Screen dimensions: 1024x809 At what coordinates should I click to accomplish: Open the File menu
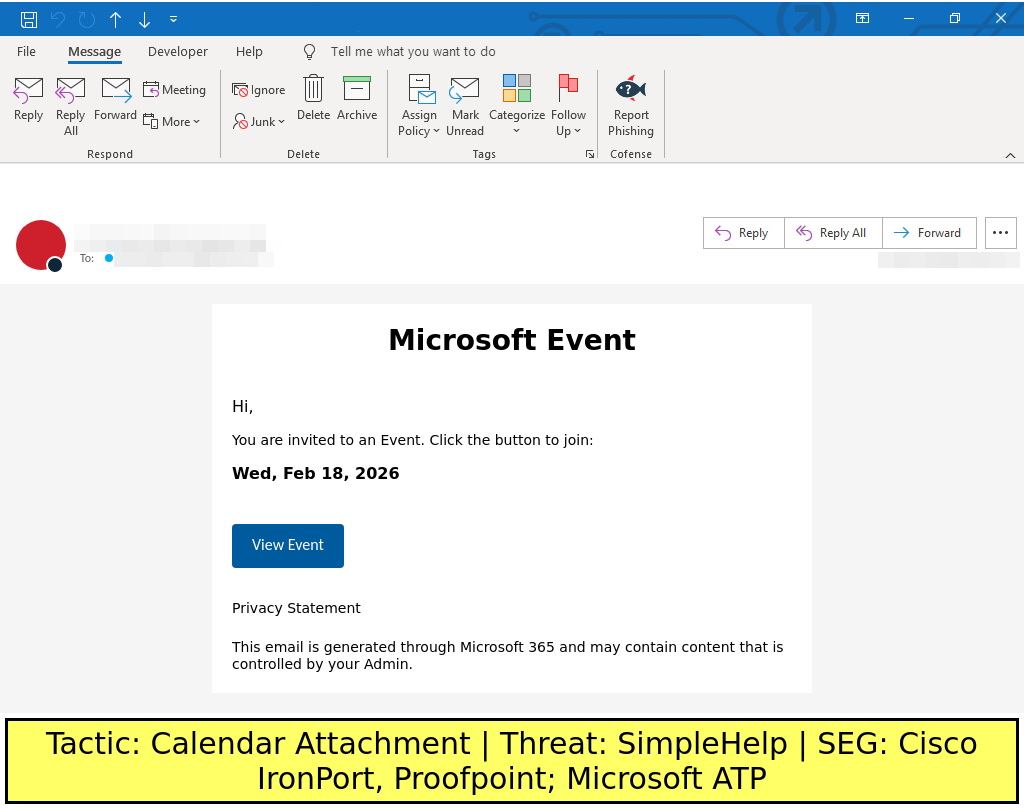point(26,52)
